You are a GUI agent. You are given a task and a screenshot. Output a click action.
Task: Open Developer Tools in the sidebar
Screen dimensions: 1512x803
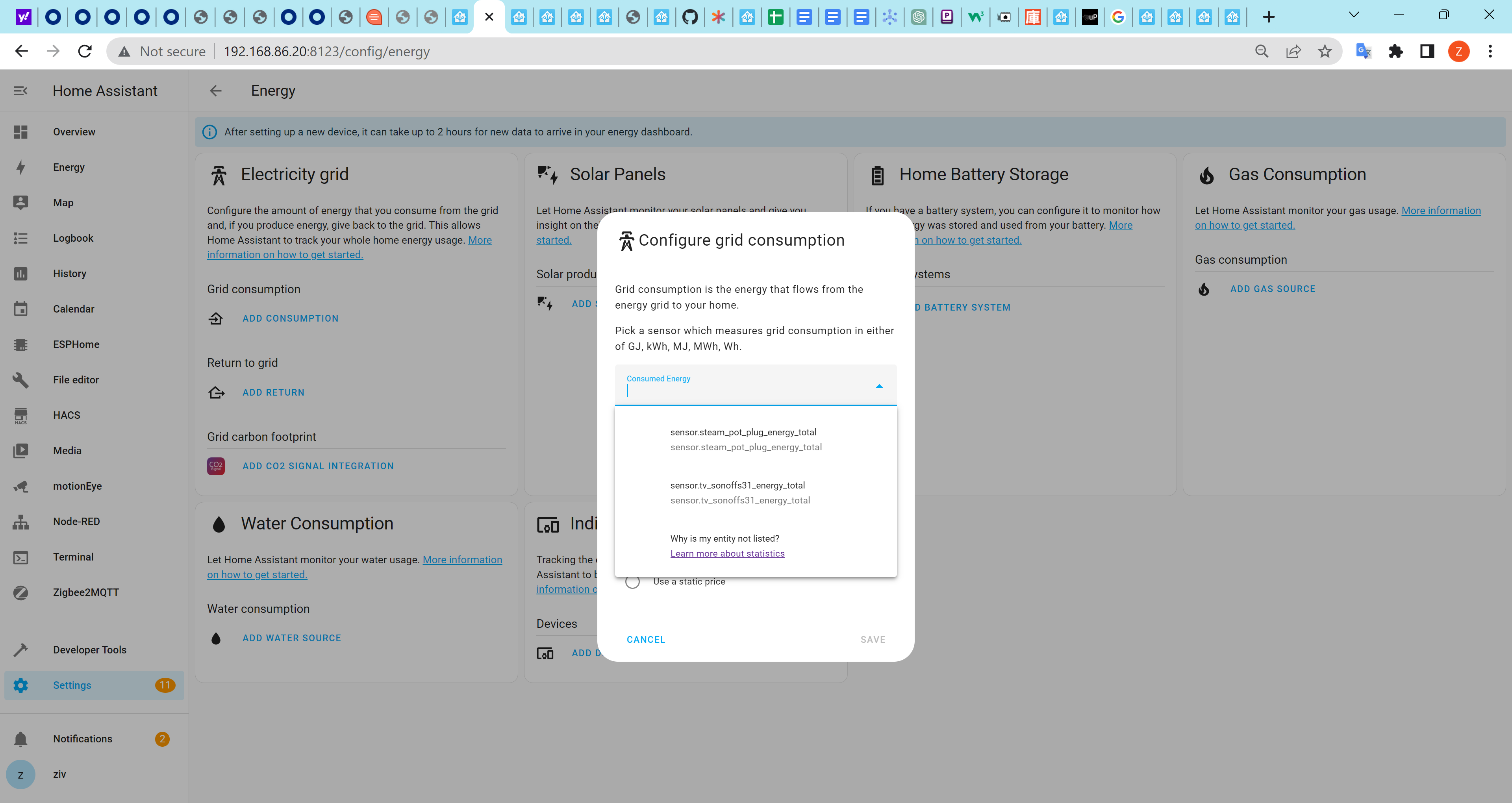(x=20, y=650)
